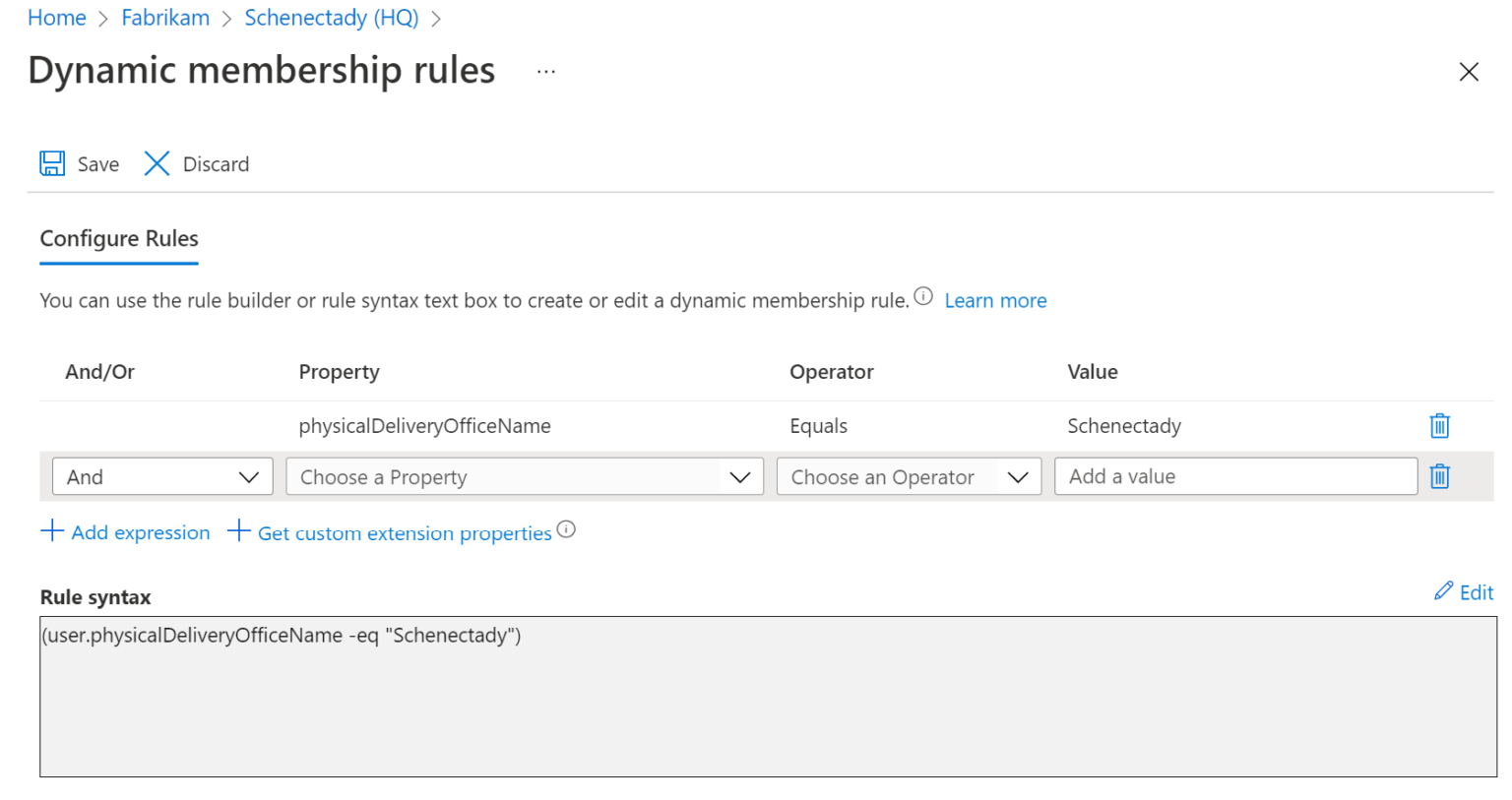The image size is (1512, 800).
Task: Click the Edit pencil icon for rule syntax
Action: 1443,591
